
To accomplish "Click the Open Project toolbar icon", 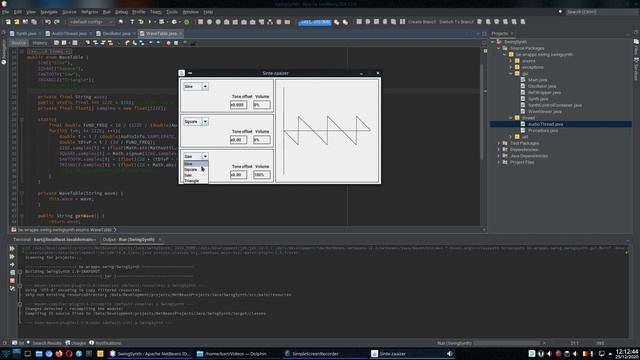I will coord(25,22).
